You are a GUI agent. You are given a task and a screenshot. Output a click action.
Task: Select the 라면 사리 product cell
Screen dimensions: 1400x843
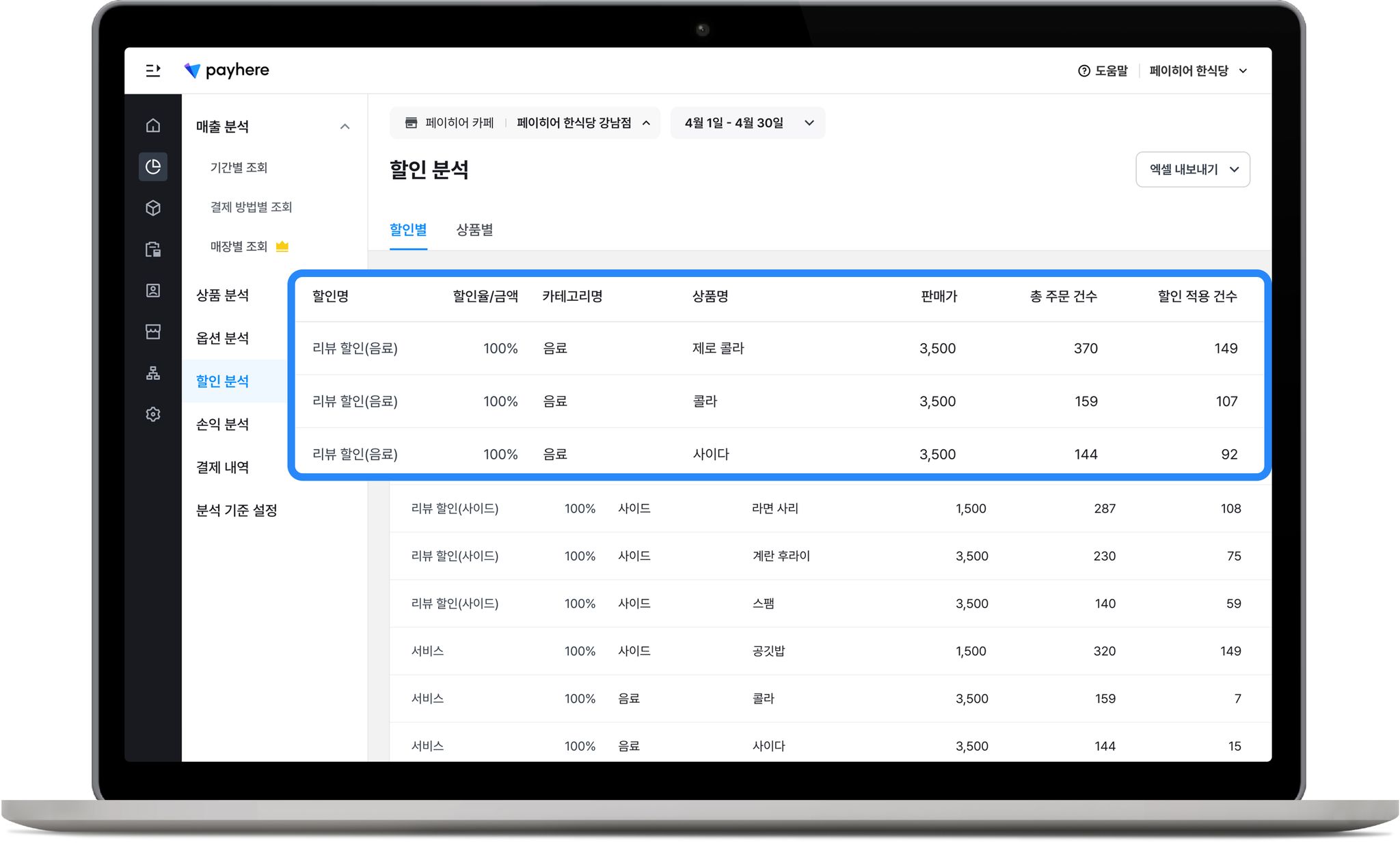pyautogui.click(x=775, y=509)
